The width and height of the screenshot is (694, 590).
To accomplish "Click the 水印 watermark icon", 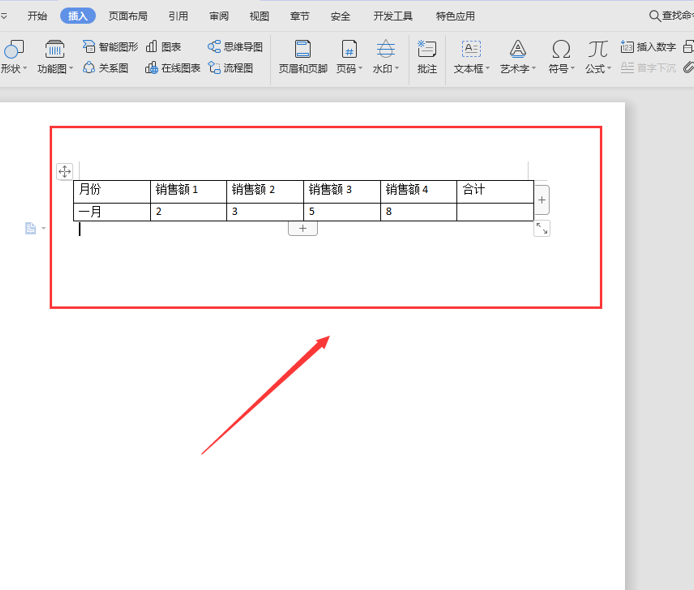I will point(386,49).
